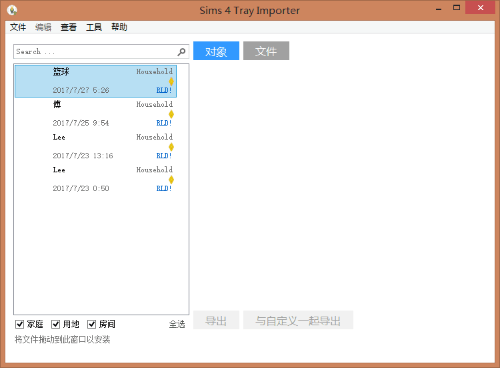Close the Sims 4 Tray Importer window
The image size is (500, 368).
tap(480, 8)
